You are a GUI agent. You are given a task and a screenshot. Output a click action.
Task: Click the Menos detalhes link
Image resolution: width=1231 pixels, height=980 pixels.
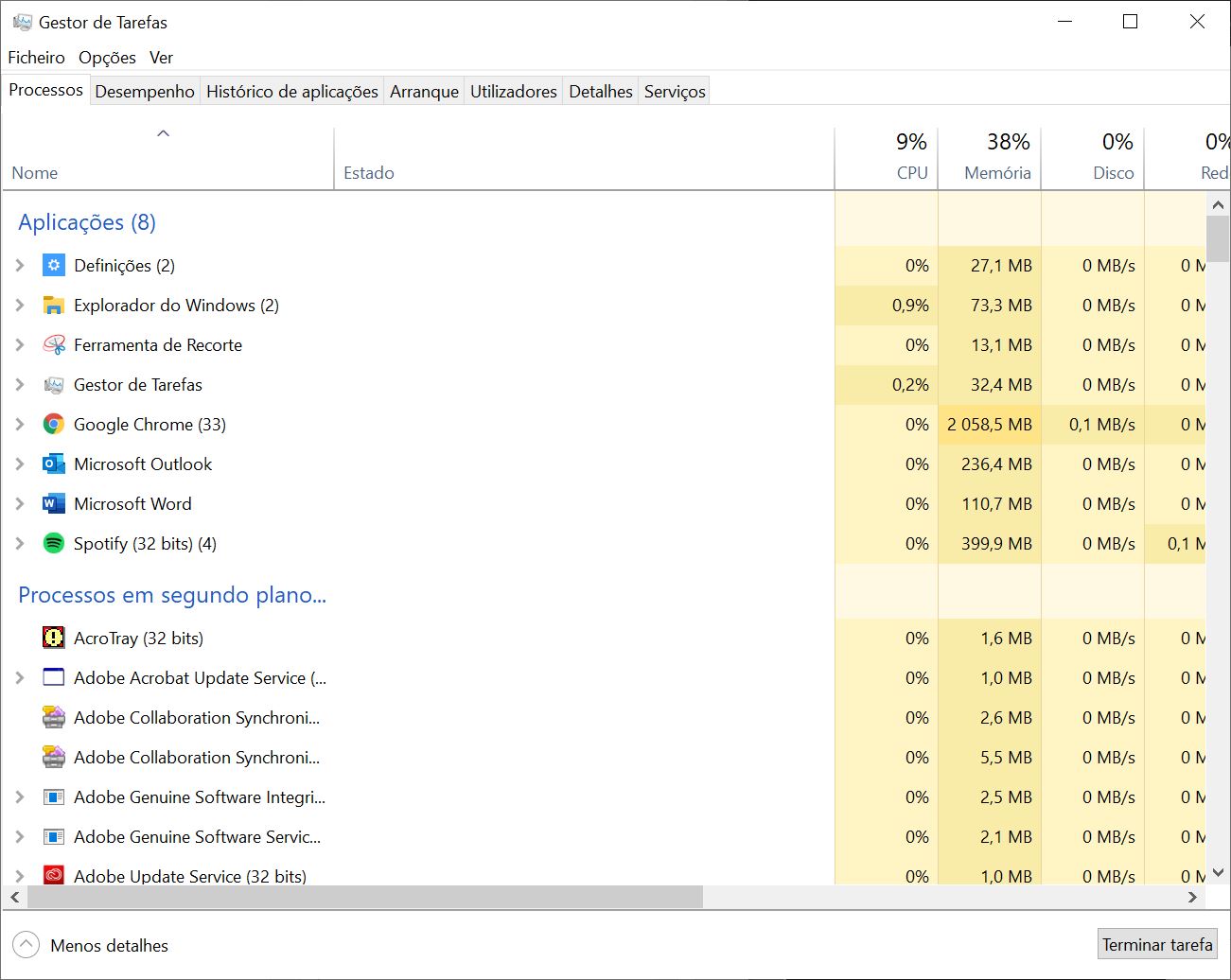pos(110,945)
